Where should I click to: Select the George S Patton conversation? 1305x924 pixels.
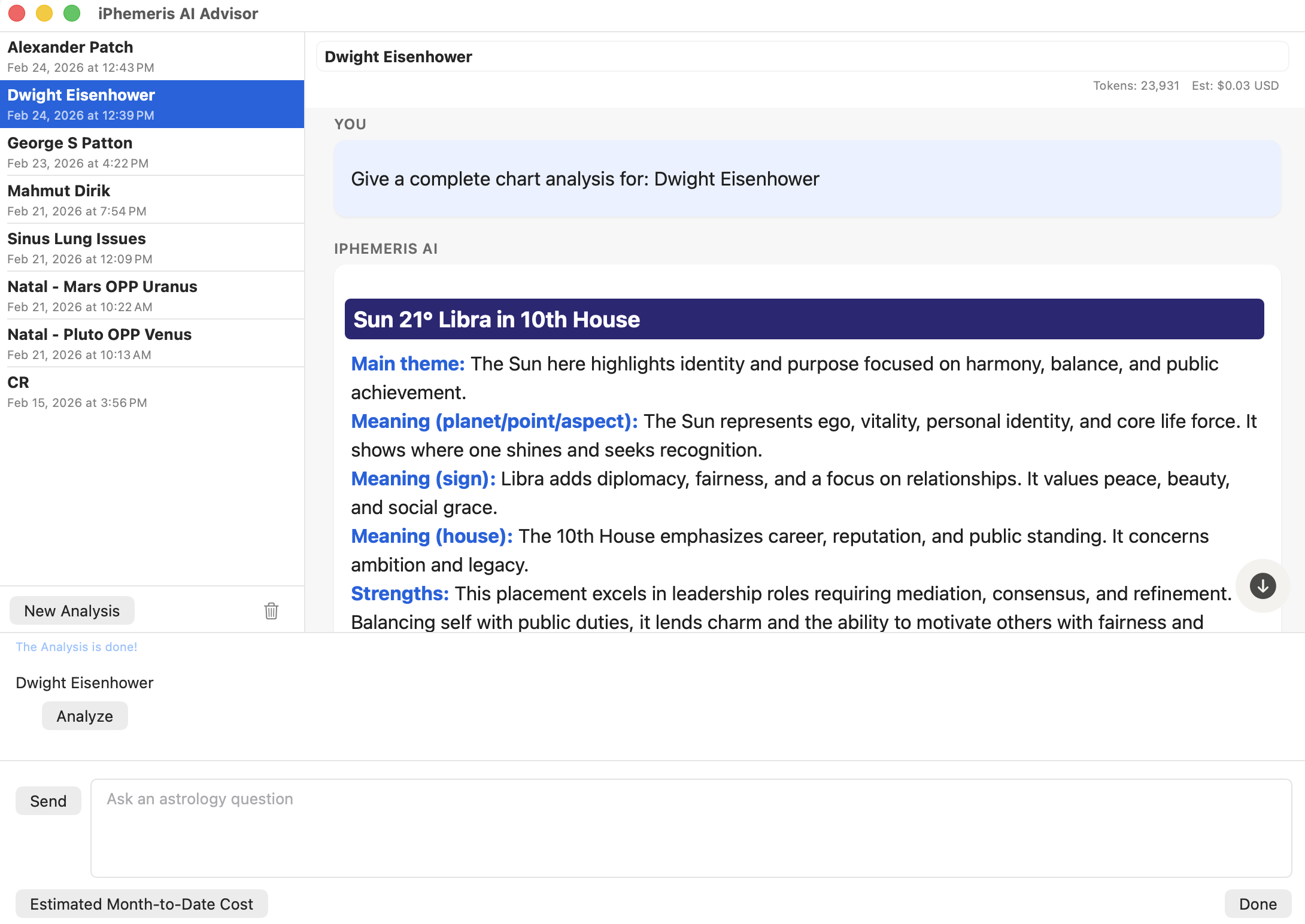[x=152, y=152]
